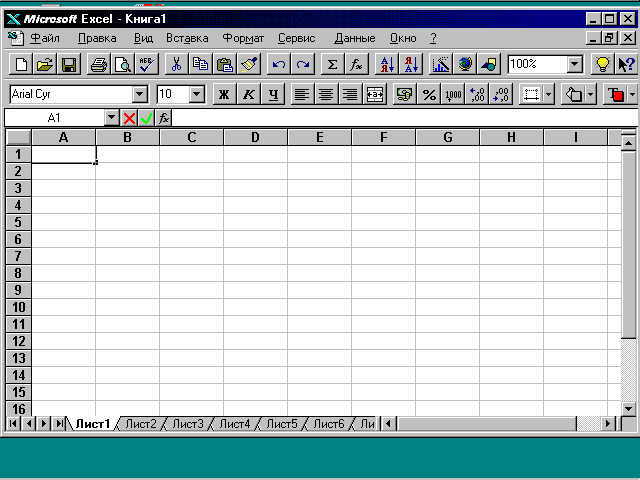Activate the Help pointer tool

pyautogui.click(x=626, y=64)
